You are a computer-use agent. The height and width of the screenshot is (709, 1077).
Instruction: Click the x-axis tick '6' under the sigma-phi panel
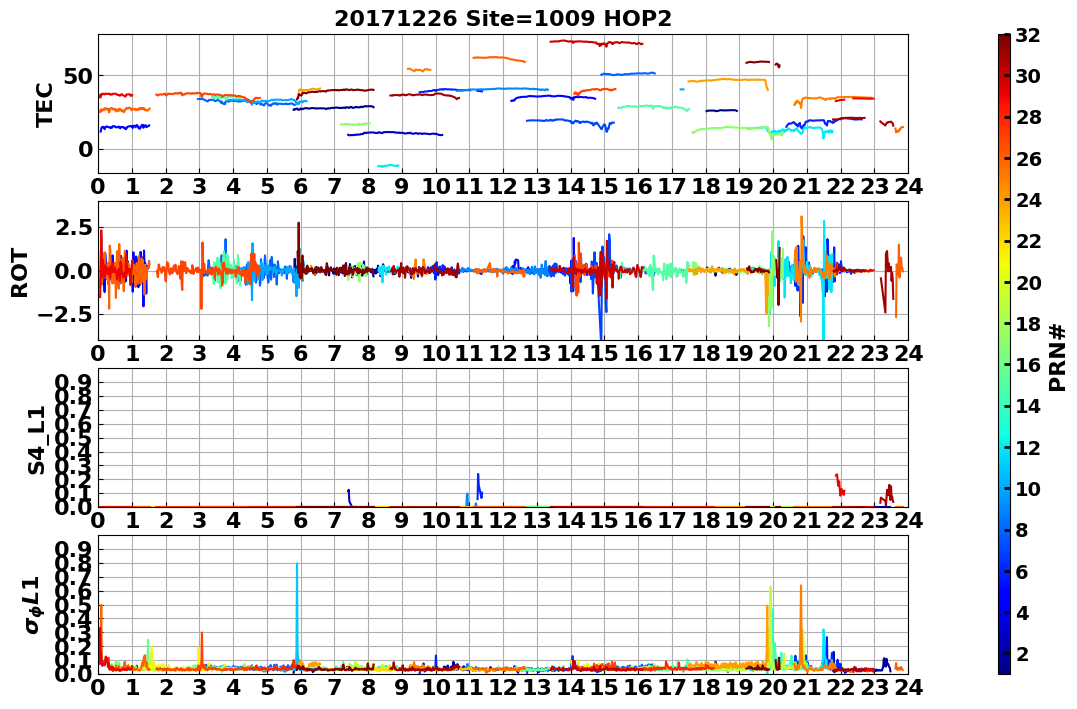click(x=301, y=687)
